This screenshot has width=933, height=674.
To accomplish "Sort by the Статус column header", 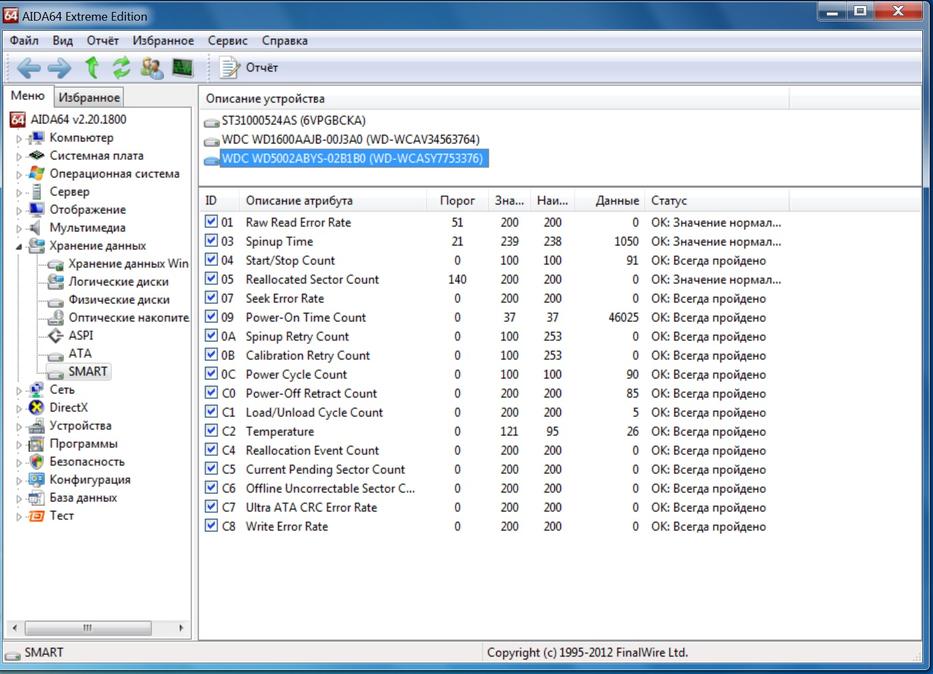I will [x=716, y=200].
